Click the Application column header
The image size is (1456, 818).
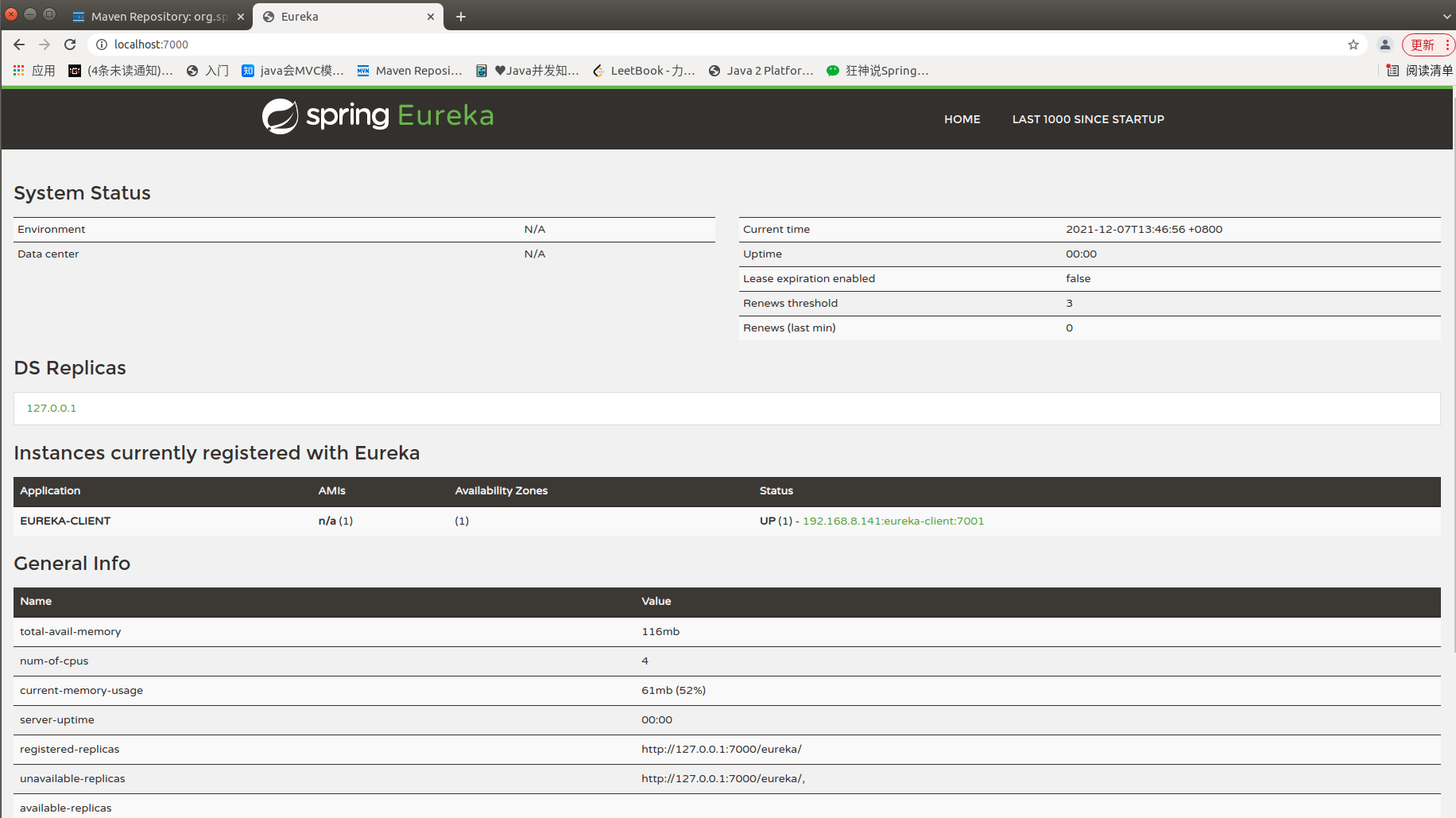50,490
